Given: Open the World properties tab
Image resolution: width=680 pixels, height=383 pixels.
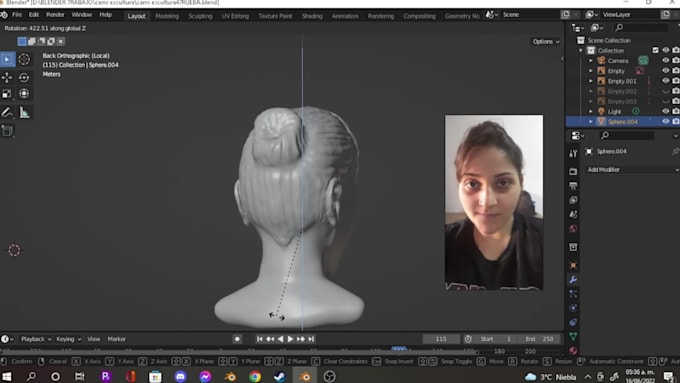Looking at the screenshot, I should pos(573,229).
